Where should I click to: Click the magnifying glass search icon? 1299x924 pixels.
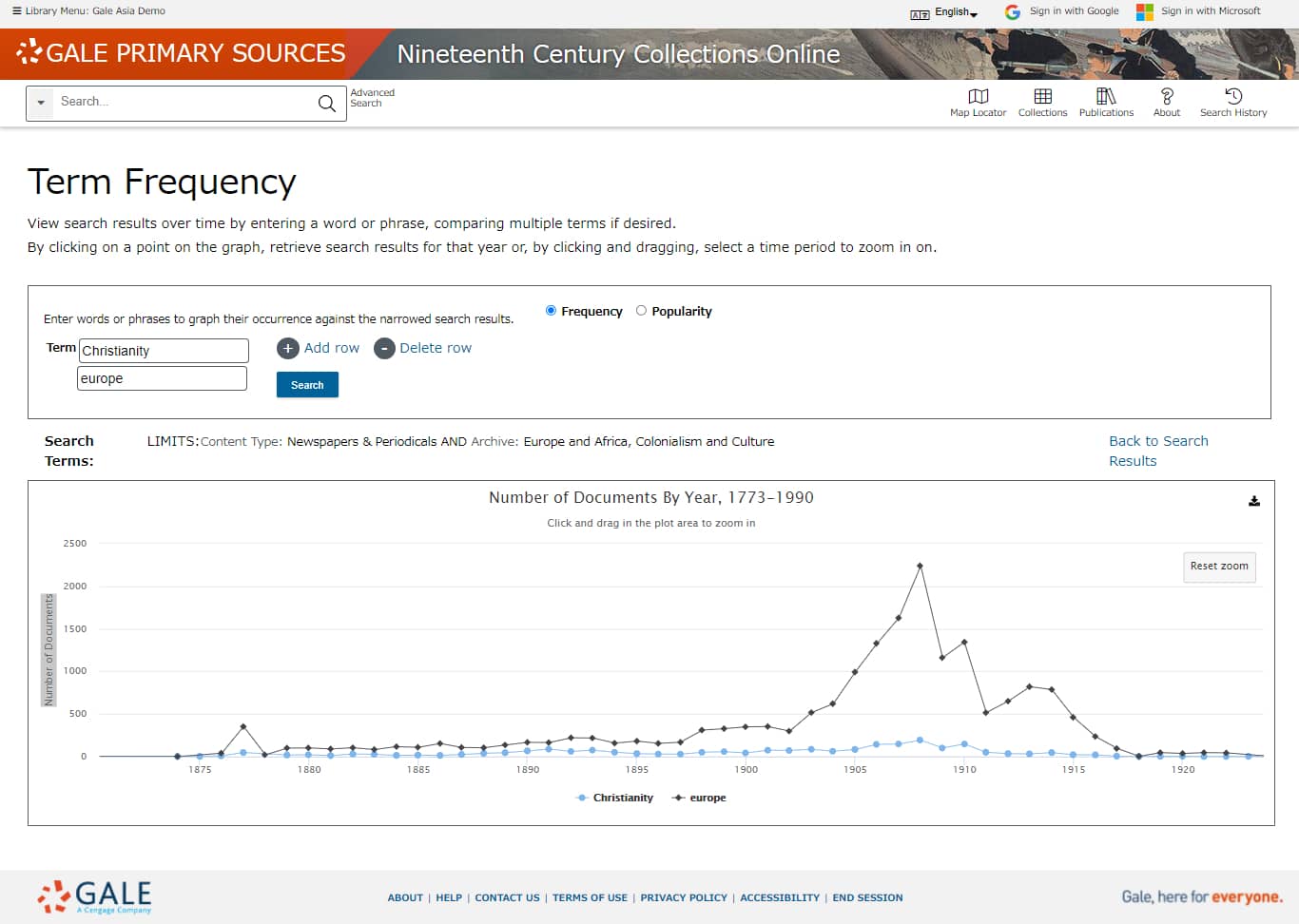click(x=327, y=104)
